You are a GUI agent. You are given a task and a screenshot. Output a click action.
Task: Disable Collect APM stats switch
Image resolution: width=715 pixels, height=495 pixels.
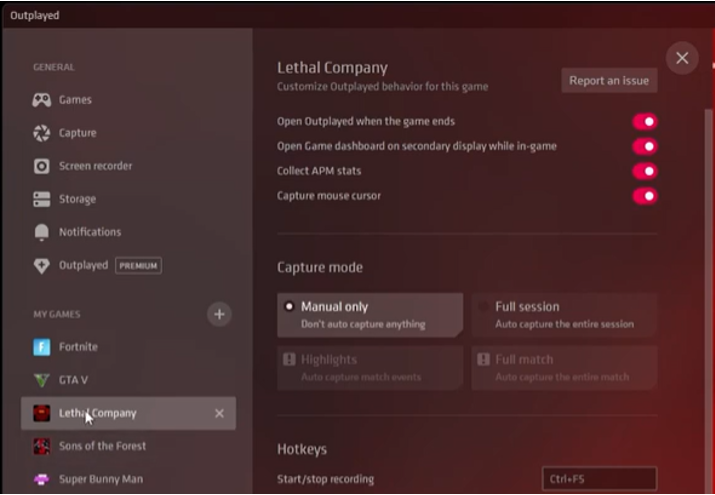[644, 171]
